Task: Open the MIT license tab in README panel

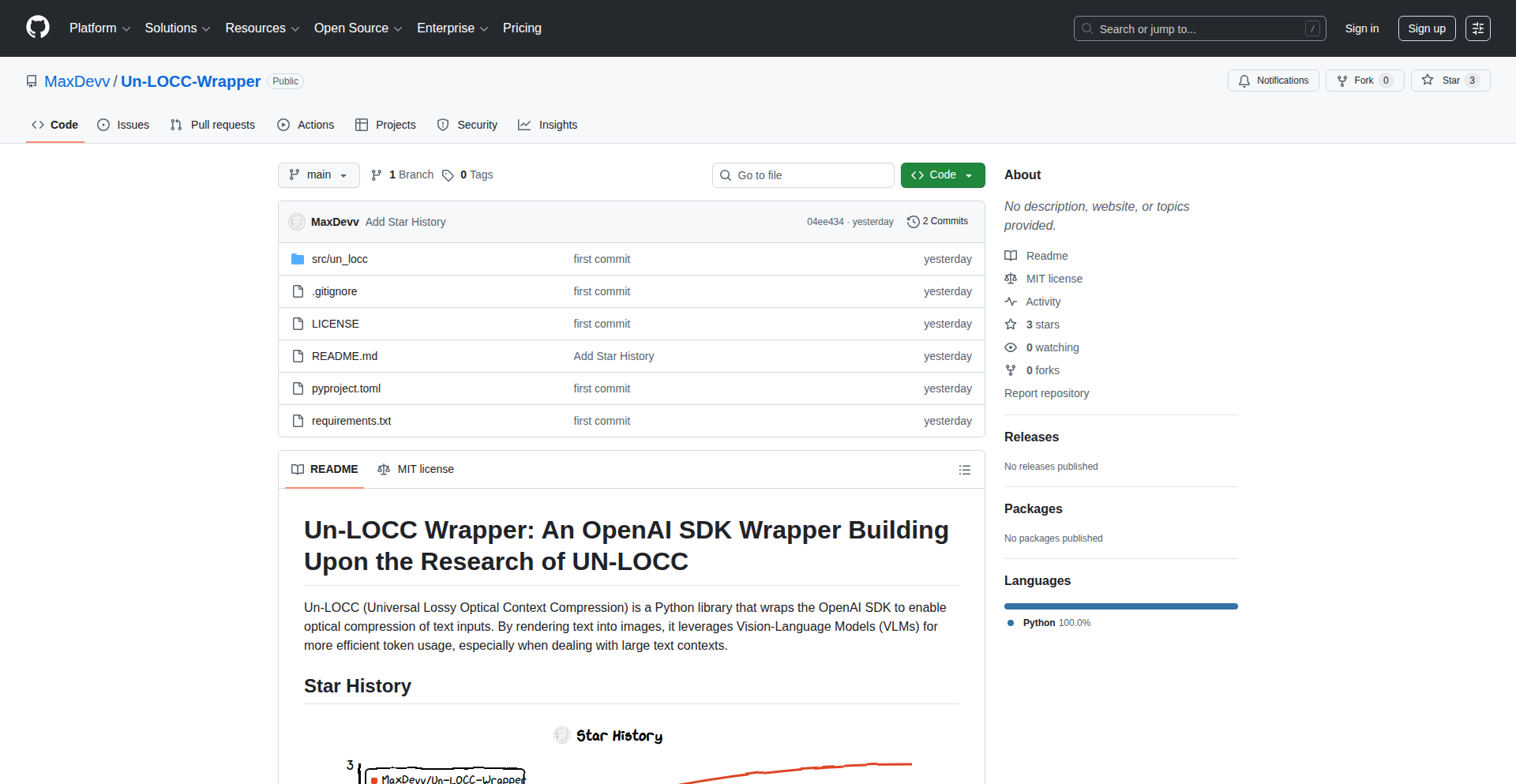Action: tap(416, 469)
